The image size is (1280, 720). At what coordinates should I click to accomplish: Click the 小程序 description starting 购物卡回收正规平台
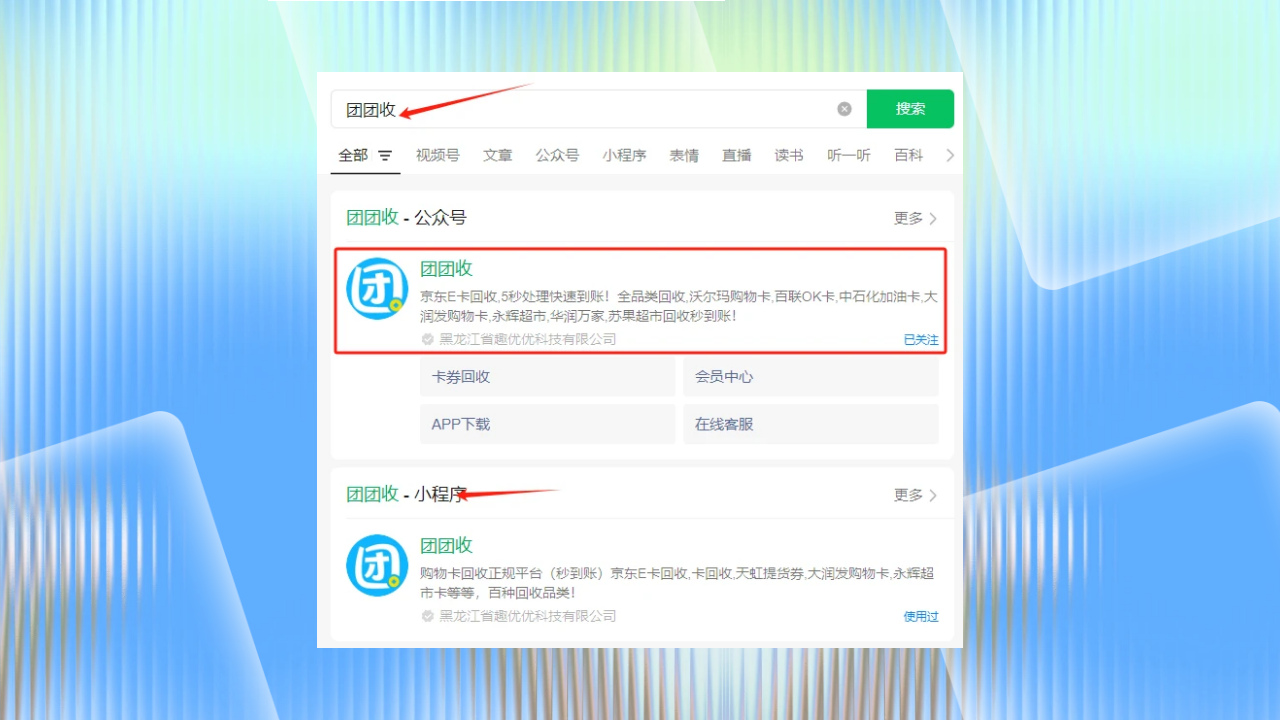coord(677,583)
